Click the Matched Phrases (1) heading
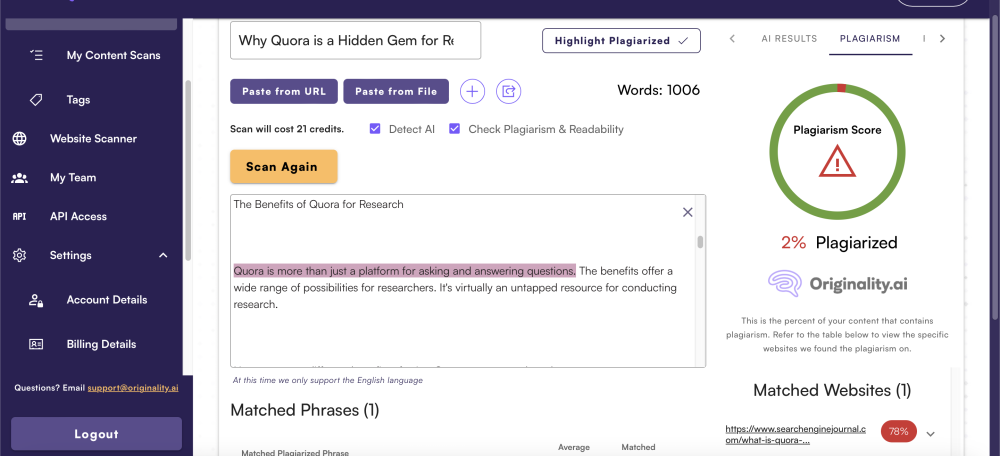 [x=305, y=410]
